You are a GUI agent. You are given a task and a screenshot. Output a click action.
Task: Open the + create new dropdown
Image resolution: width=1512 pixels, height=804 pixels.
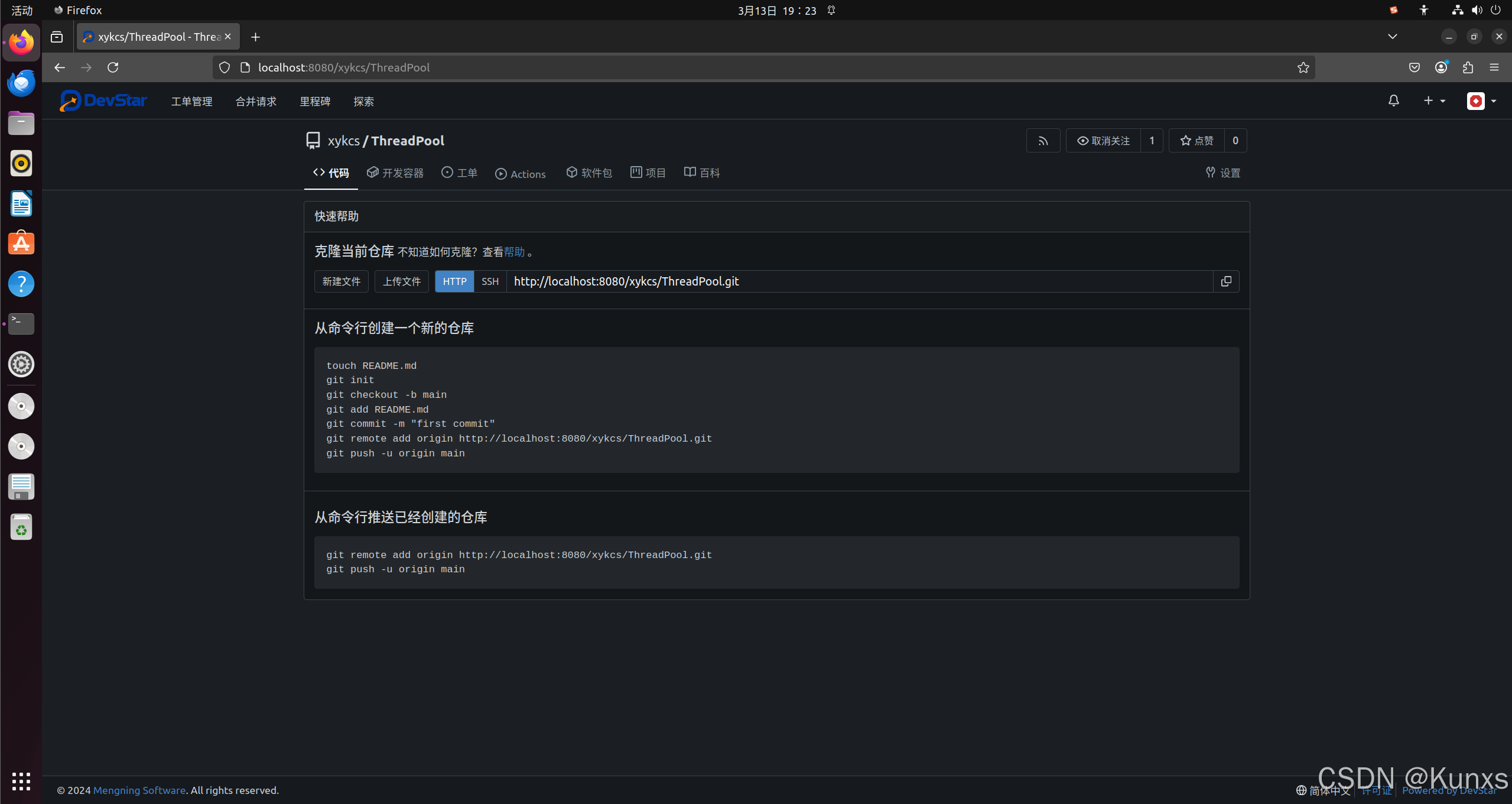coord(1433,101)
